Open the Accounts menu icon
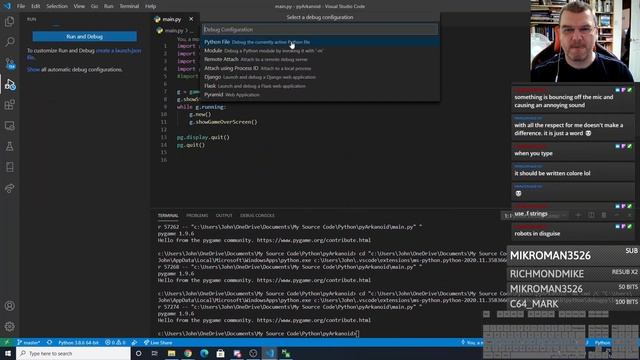 (x=9, y=306)
